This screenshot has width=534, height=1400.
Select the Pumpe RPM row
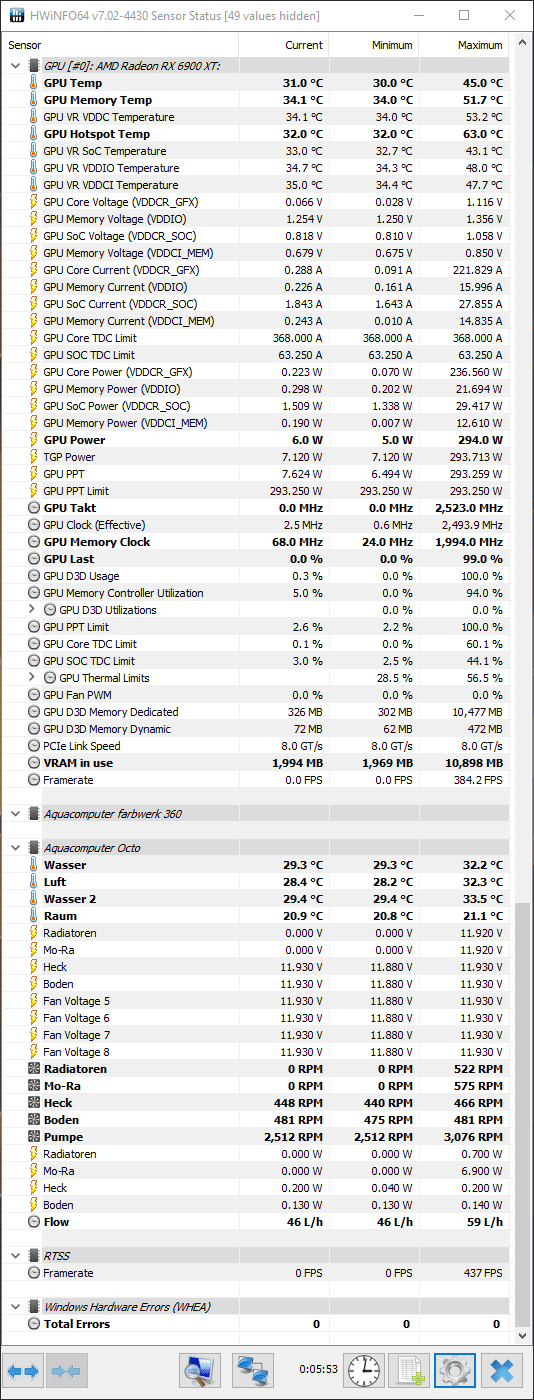click(256, 1137)
